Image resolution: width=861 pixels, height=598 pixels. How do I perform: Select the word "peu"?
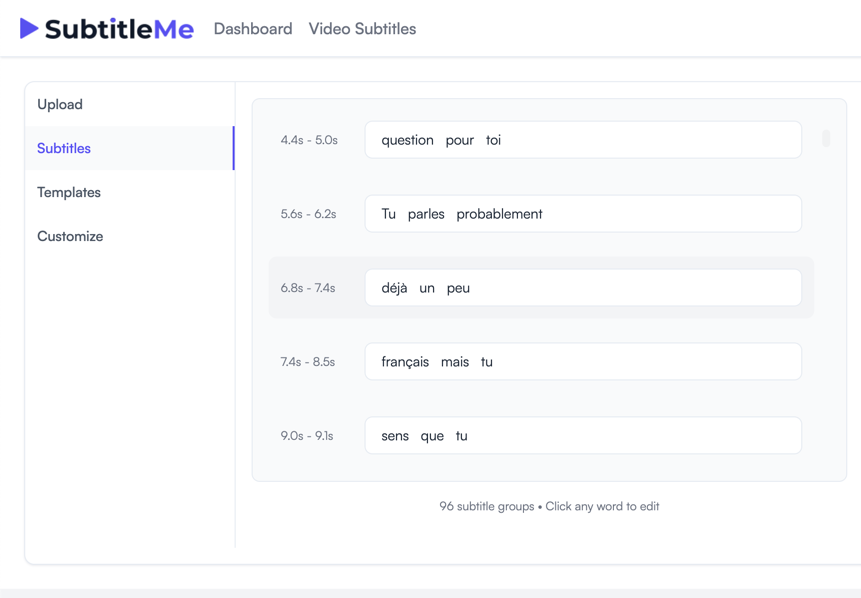(458, 288)
